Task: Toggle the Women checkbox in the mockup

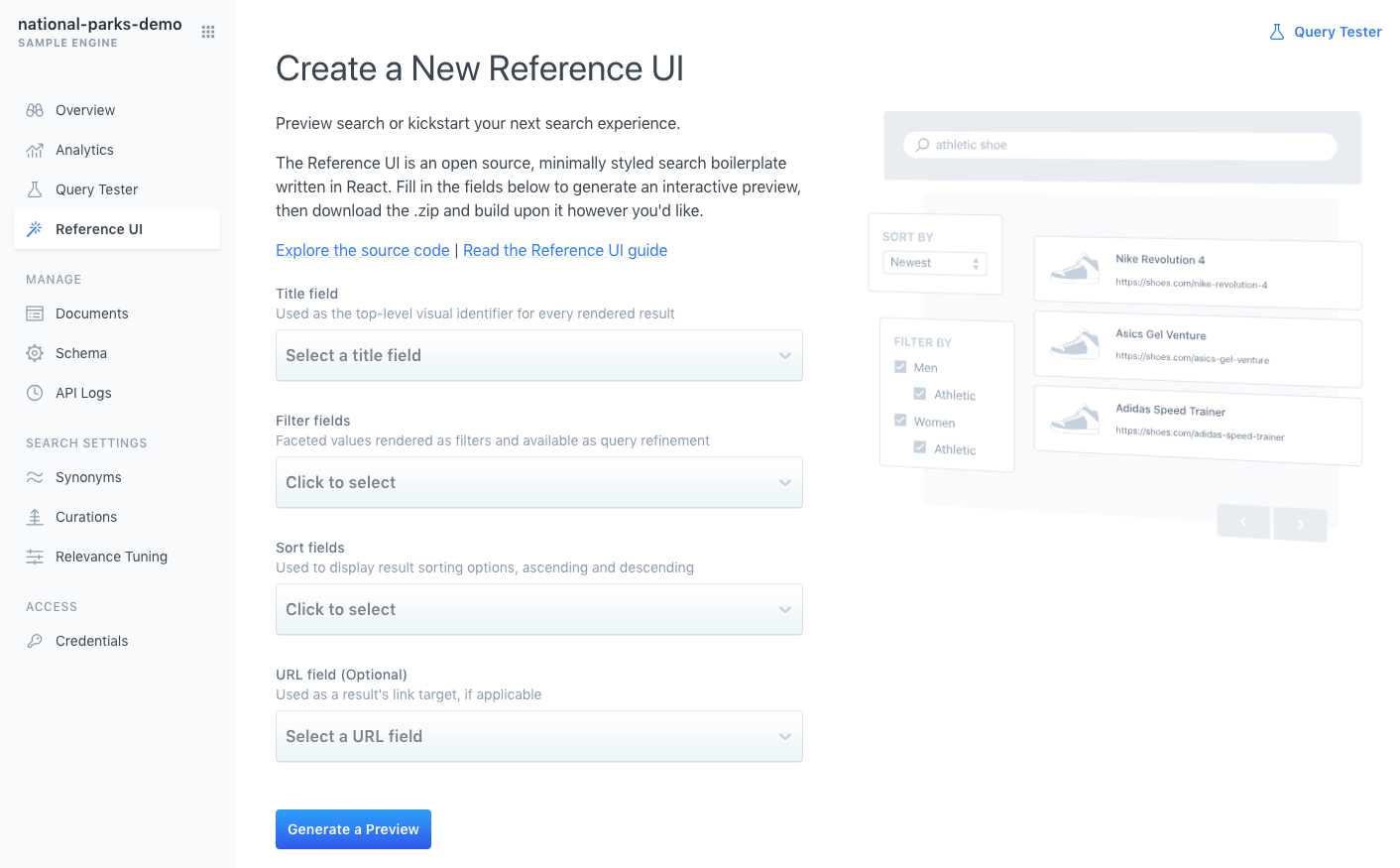Action: 901,421
